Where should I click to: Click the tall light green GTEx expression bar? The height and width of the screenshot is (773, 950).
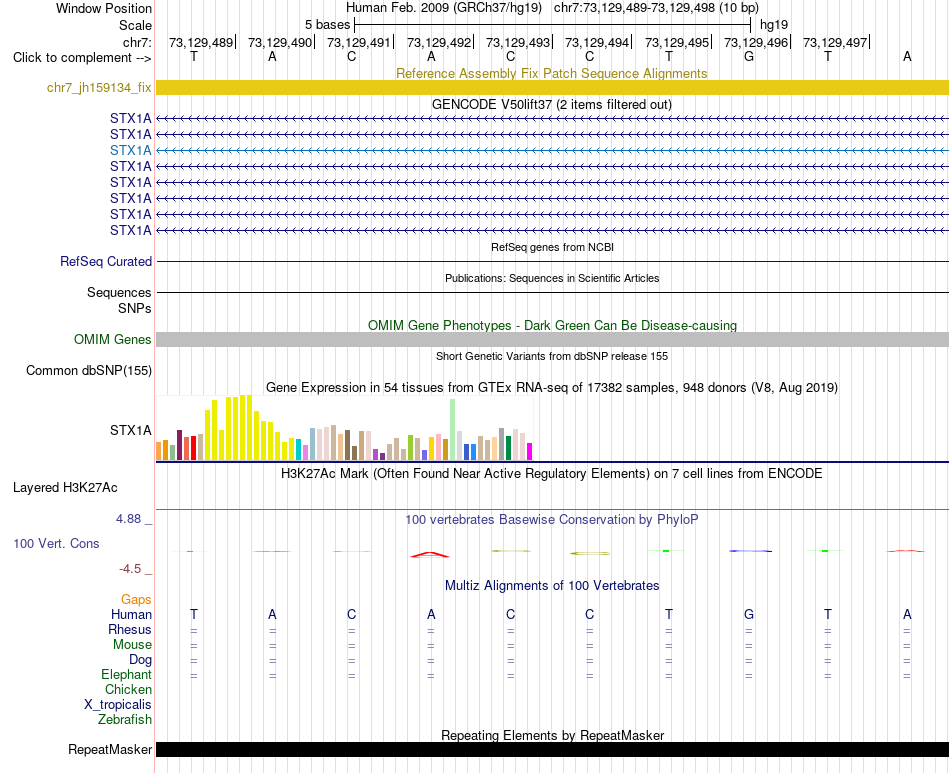(453, 430)
